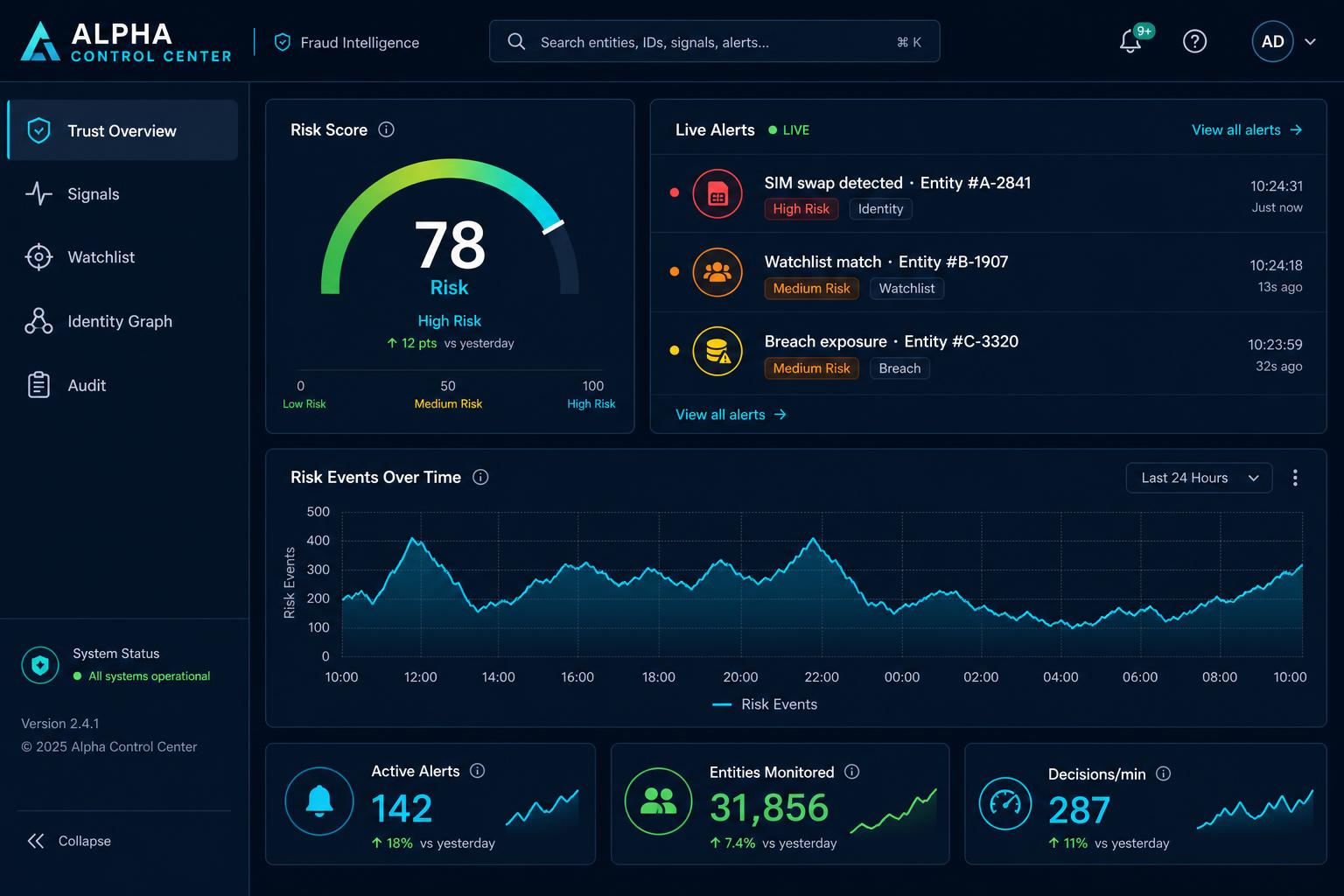Open Audit in sidebar

(x=122, y=385)
